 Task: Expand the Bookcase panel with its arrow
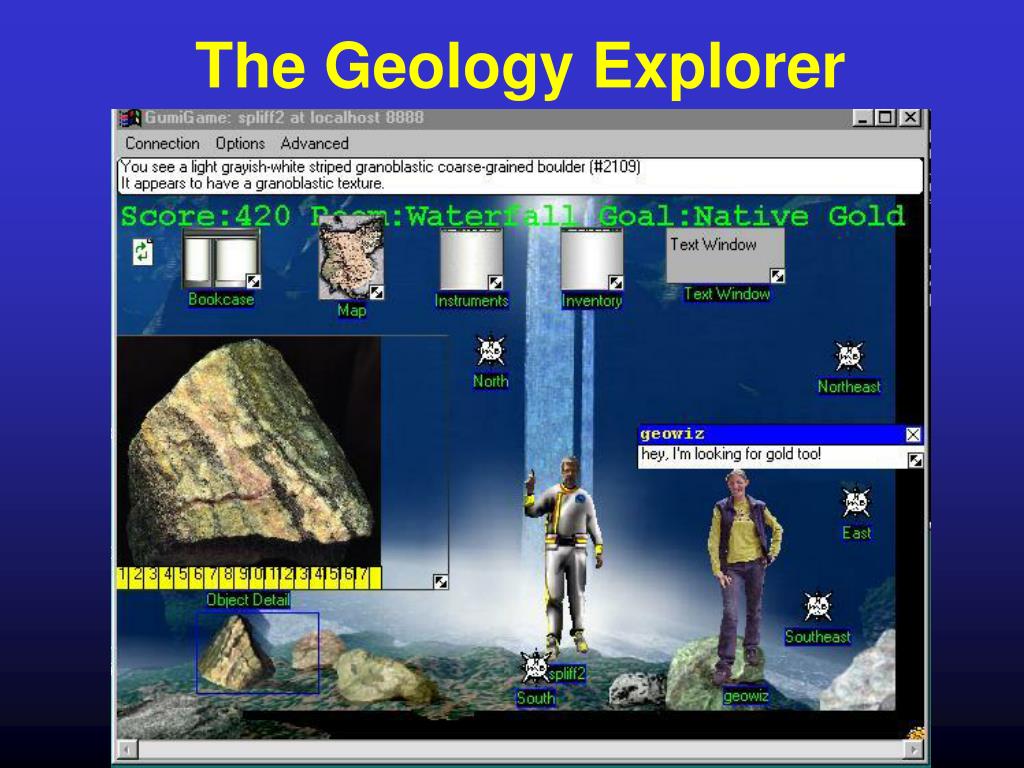pyautogui.click(x=253, y=281)
